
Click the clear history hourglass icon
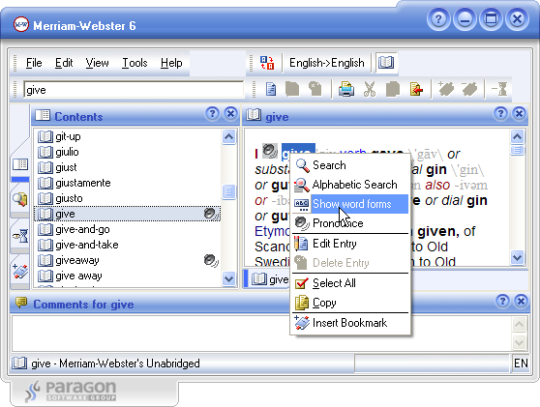pos(500,90)
